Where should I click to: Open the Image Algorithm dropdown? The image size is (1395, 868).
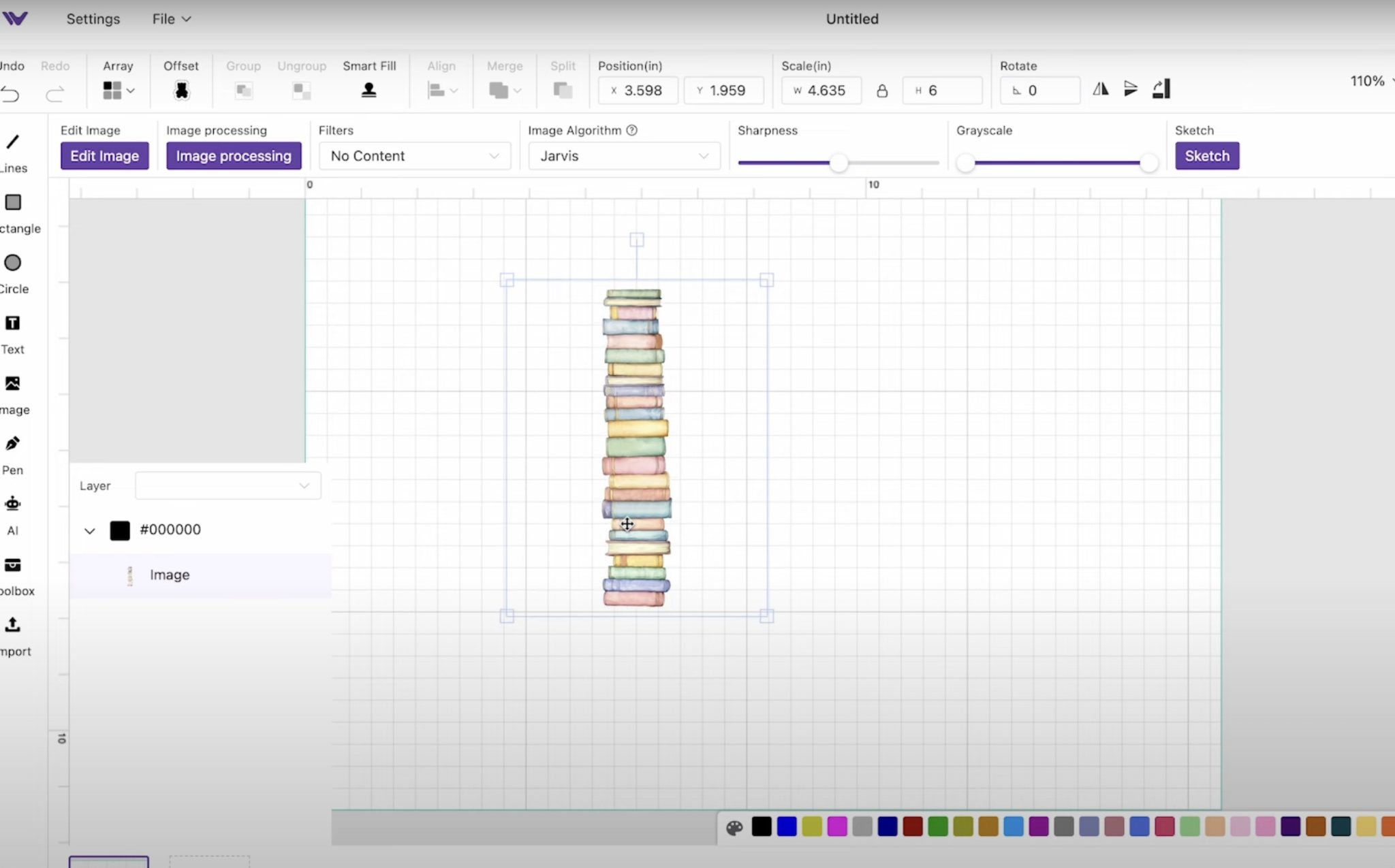[623, 156]
